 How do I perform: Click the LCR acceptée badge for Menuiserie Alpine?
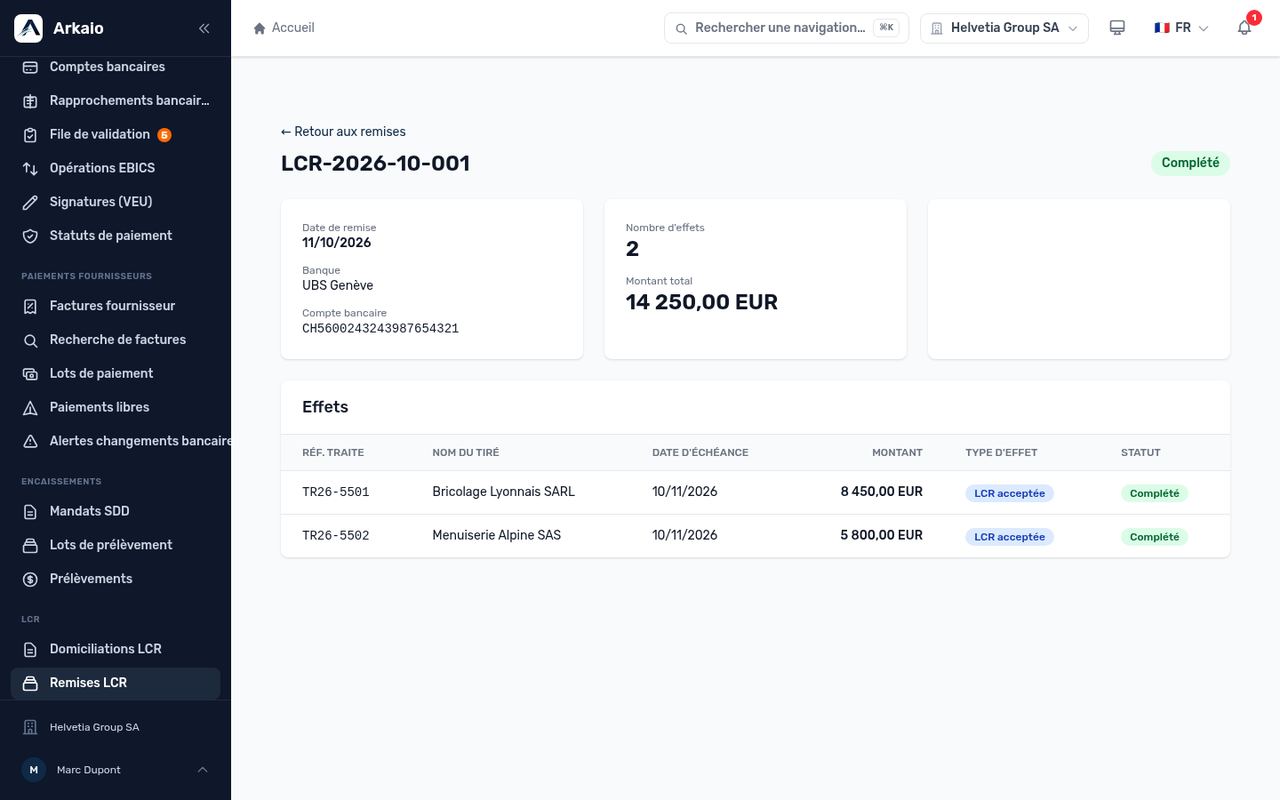point(1009,537)
